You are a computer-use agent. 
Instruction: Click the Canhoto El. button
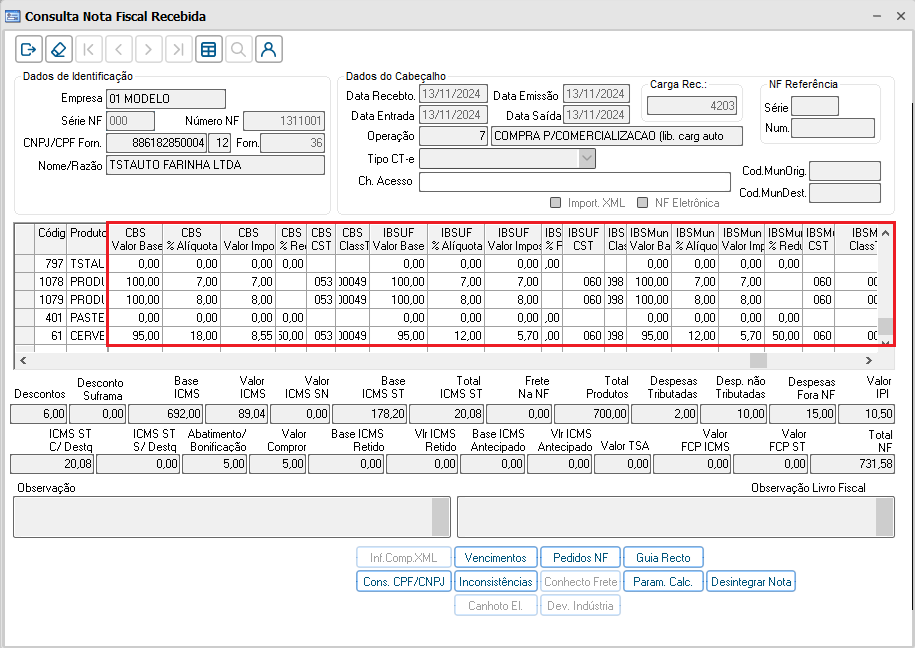(495, 605)
